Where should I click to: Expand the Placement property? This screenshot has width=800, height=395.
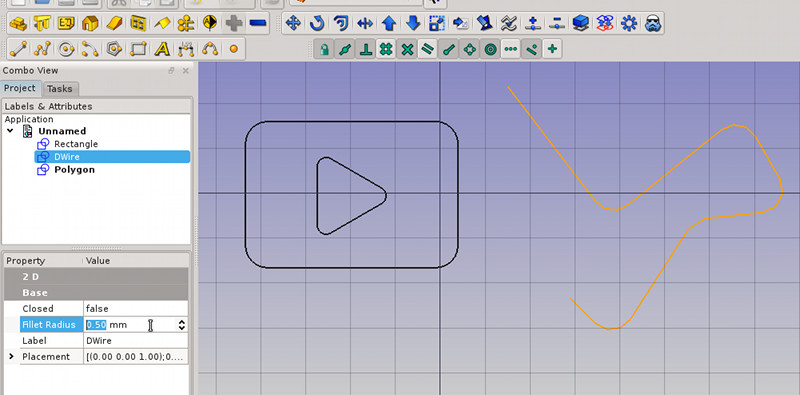(11, 356)
